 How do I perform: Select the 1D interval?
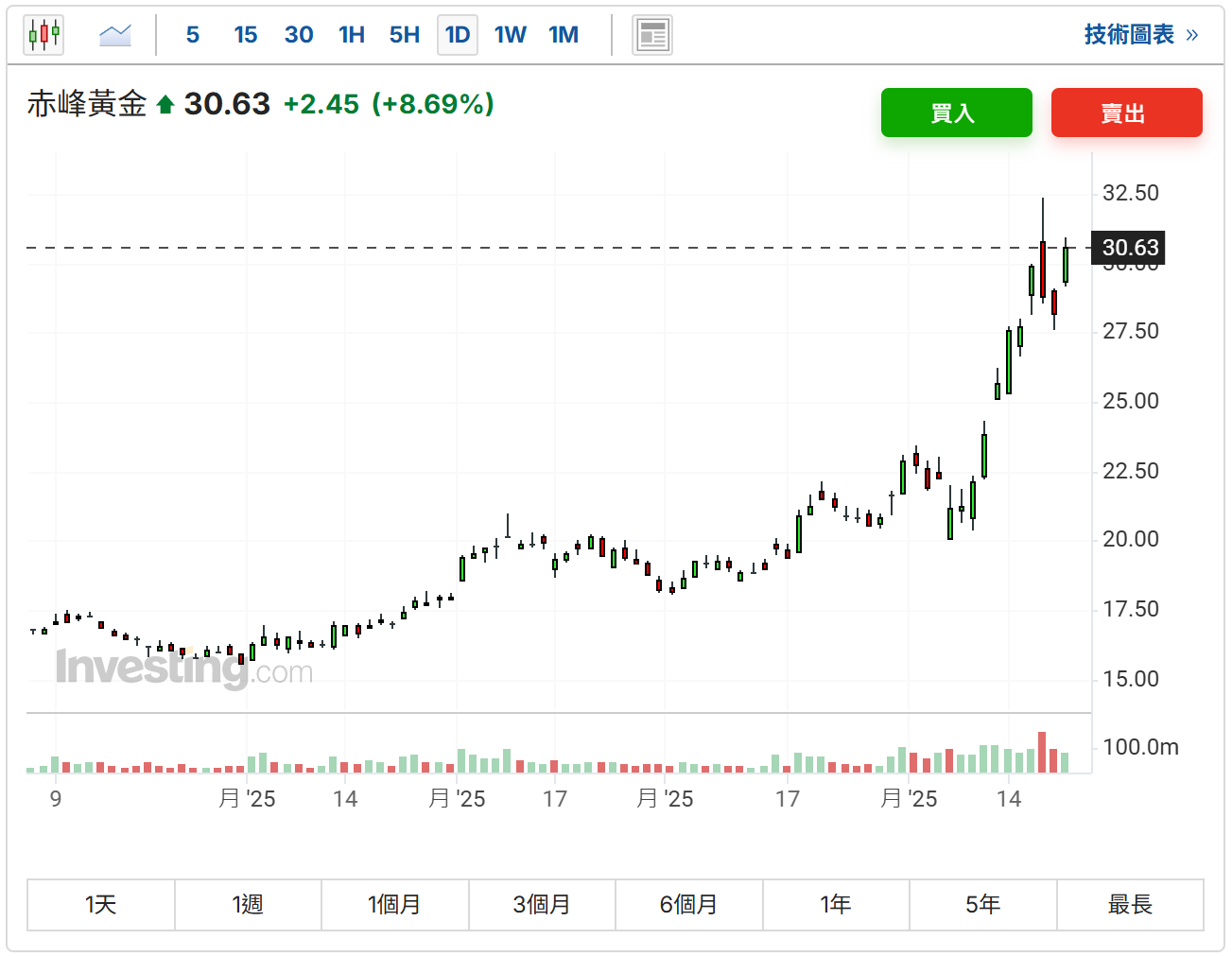[458, 35]
